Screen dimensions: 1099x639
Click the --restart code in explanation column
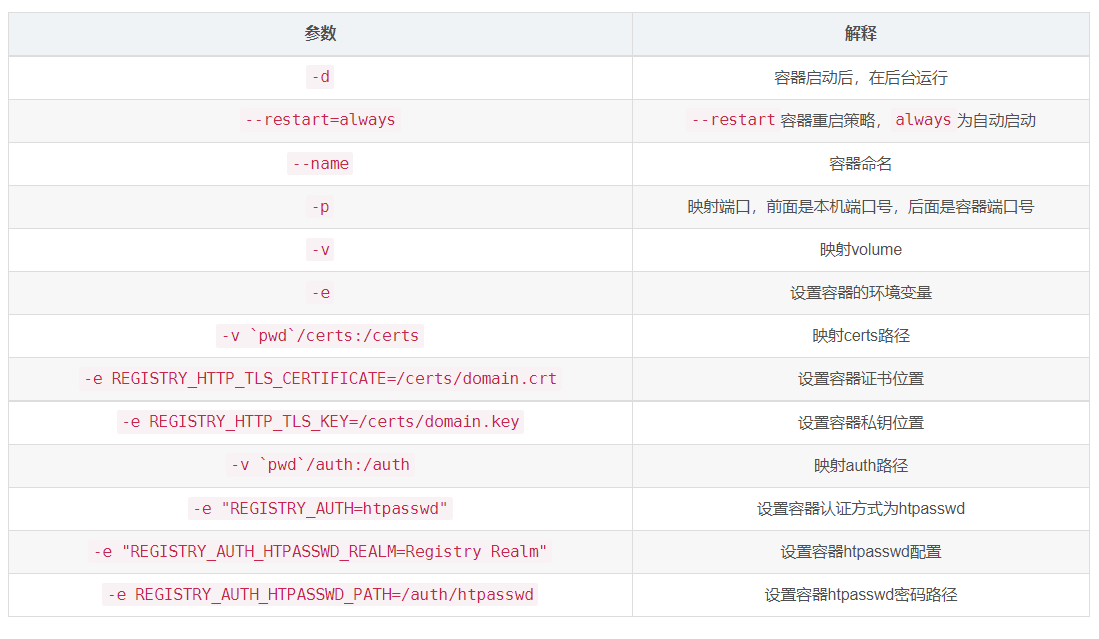click(732, 121)
